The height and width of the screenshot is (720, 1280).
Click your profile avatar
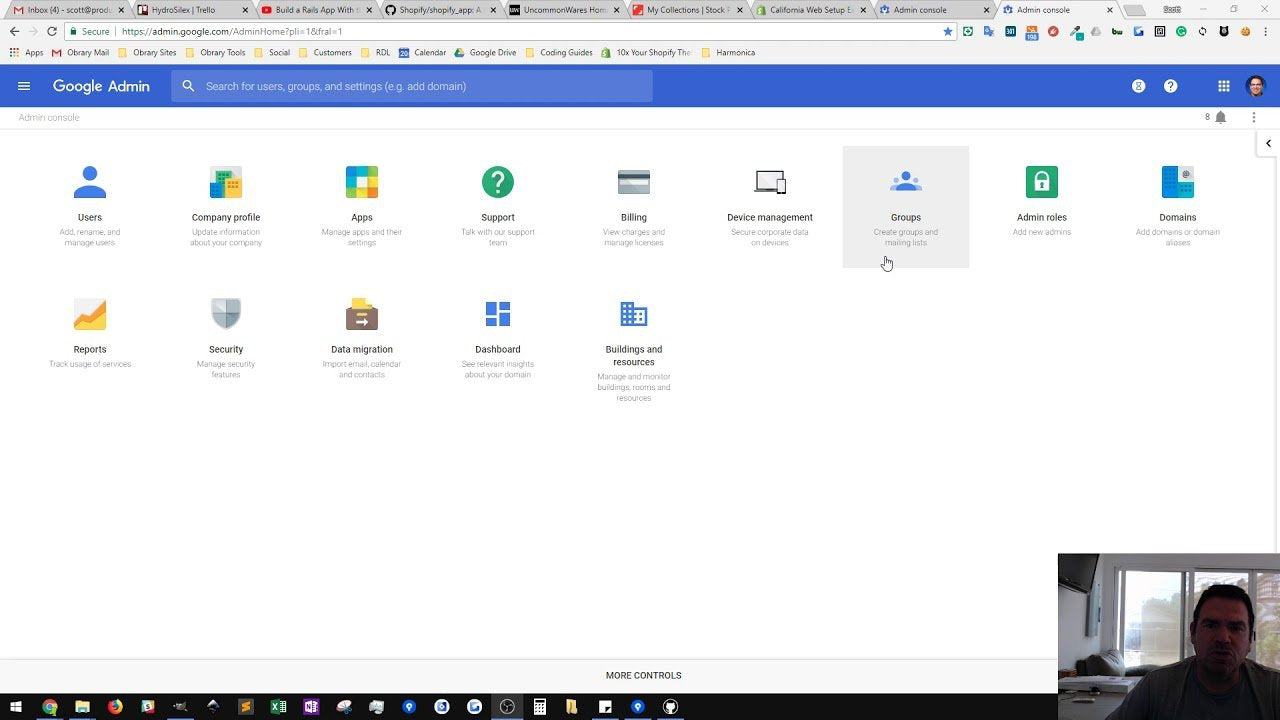point(1256,86)
